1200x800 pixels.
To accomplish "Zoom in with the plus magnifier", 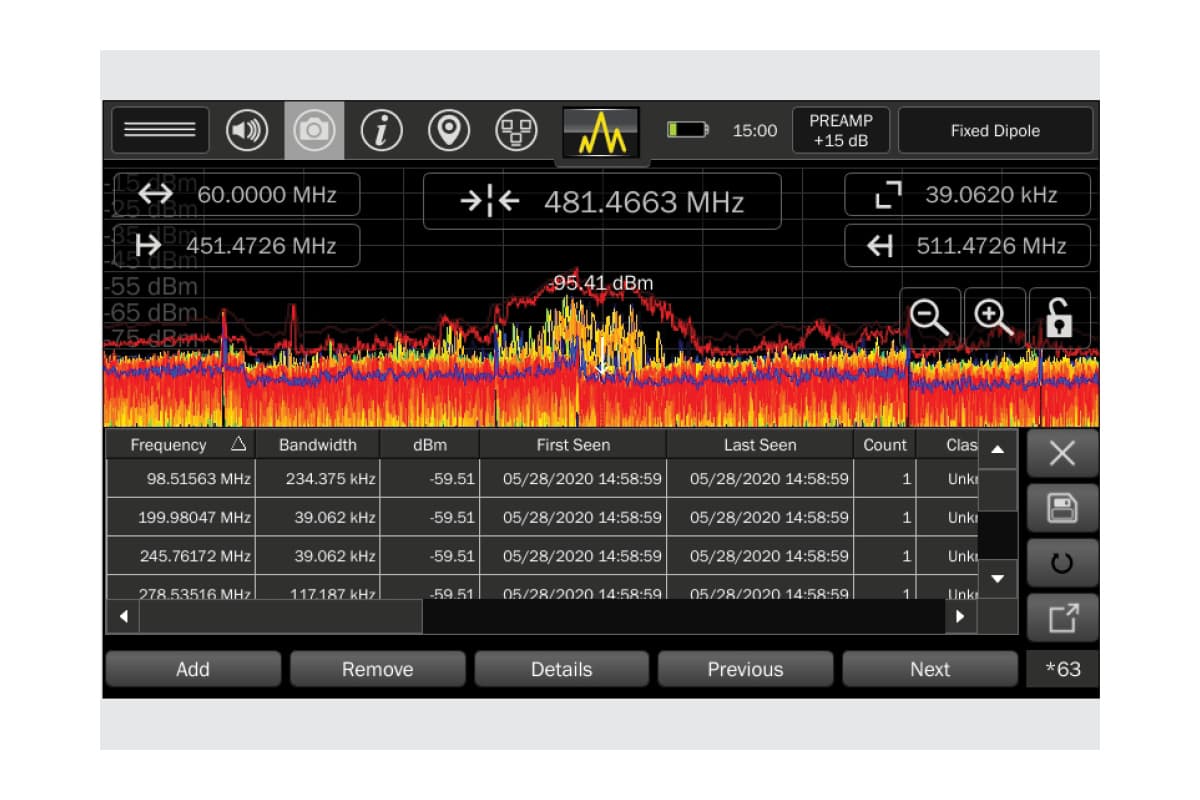I will (994, 318).
